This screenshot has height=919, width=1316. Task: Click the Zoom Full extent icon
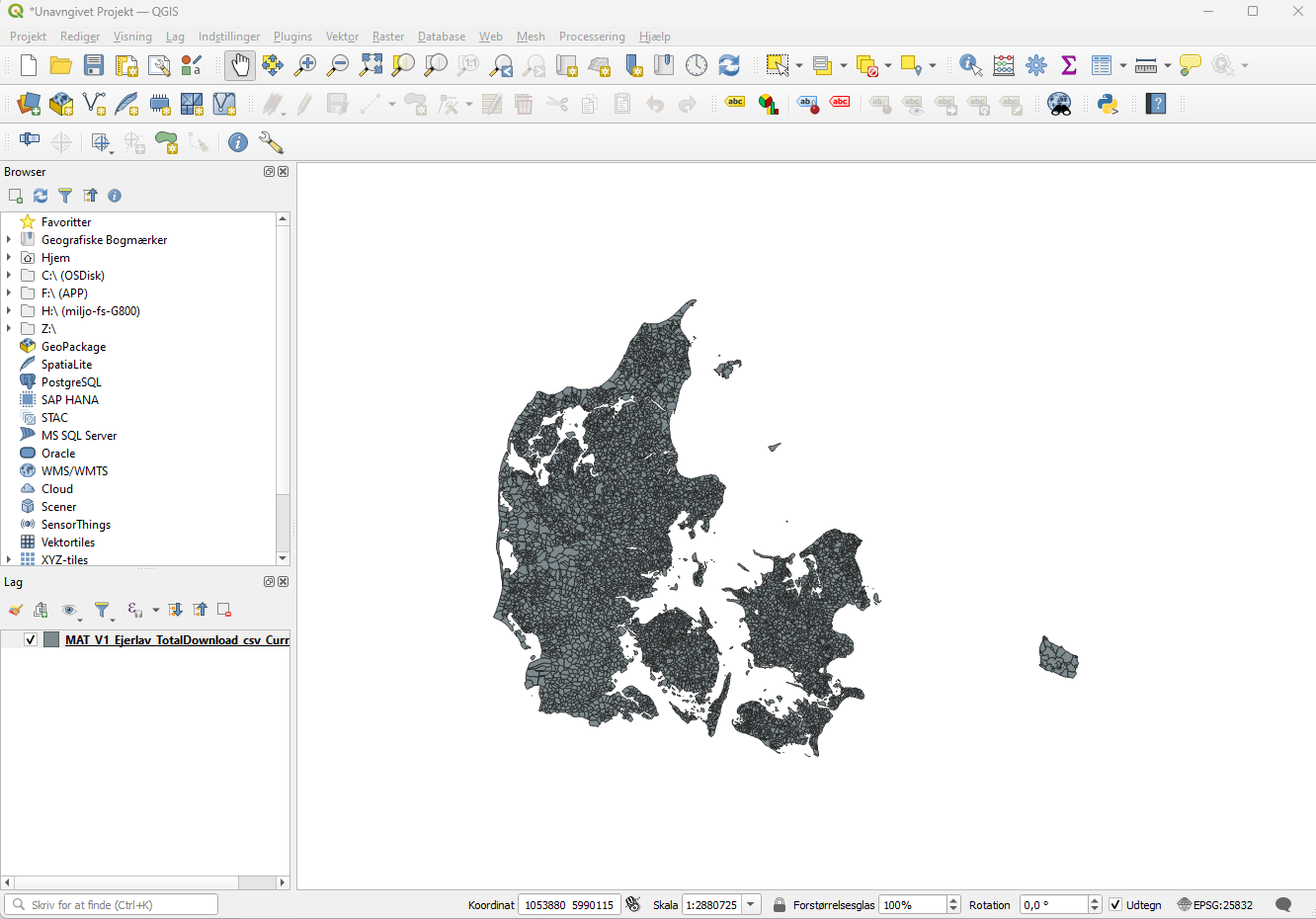point(370,65)
